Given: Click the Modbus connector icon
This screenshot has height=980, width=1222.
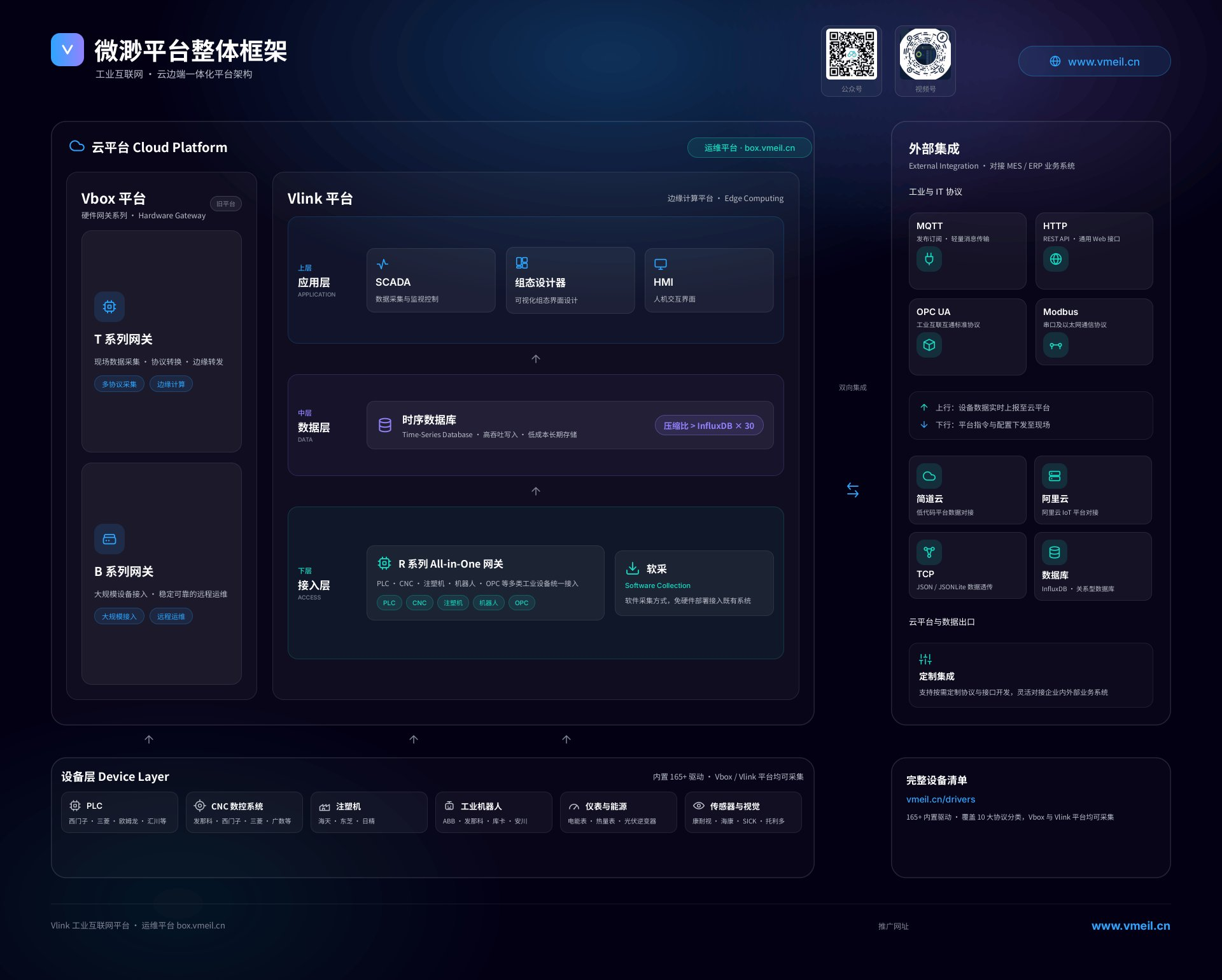Looking at the screenshot, I should (1056, 345).
